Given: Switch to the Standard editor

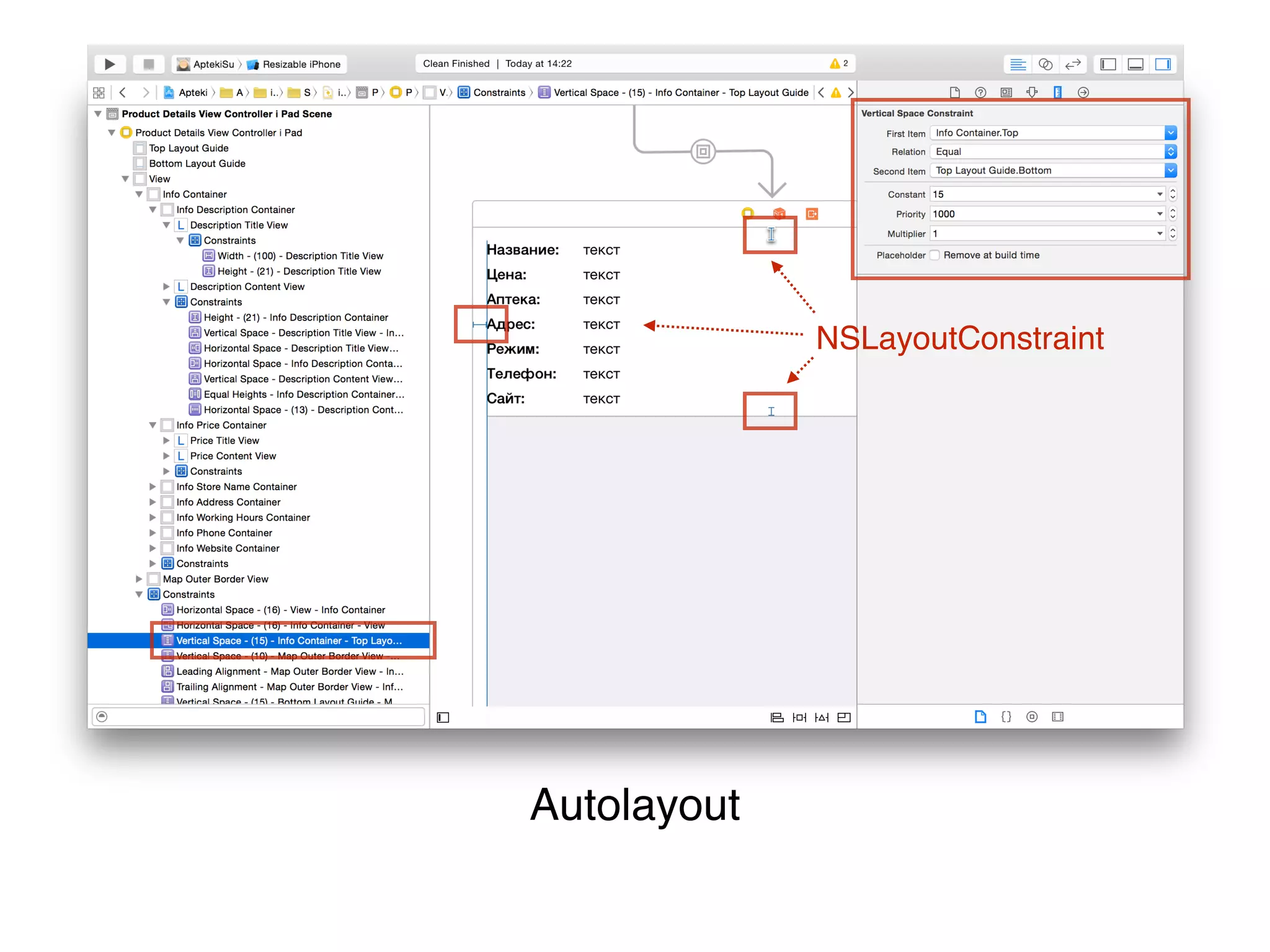Looking at the screenshot, I should click(1018, 64).
